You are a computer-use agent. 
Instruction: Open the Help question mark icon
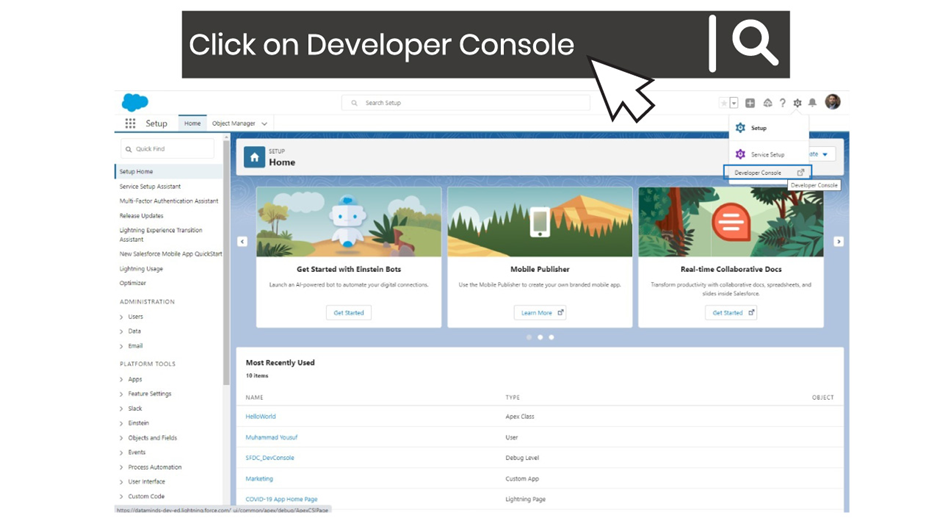tap(782, 103)
